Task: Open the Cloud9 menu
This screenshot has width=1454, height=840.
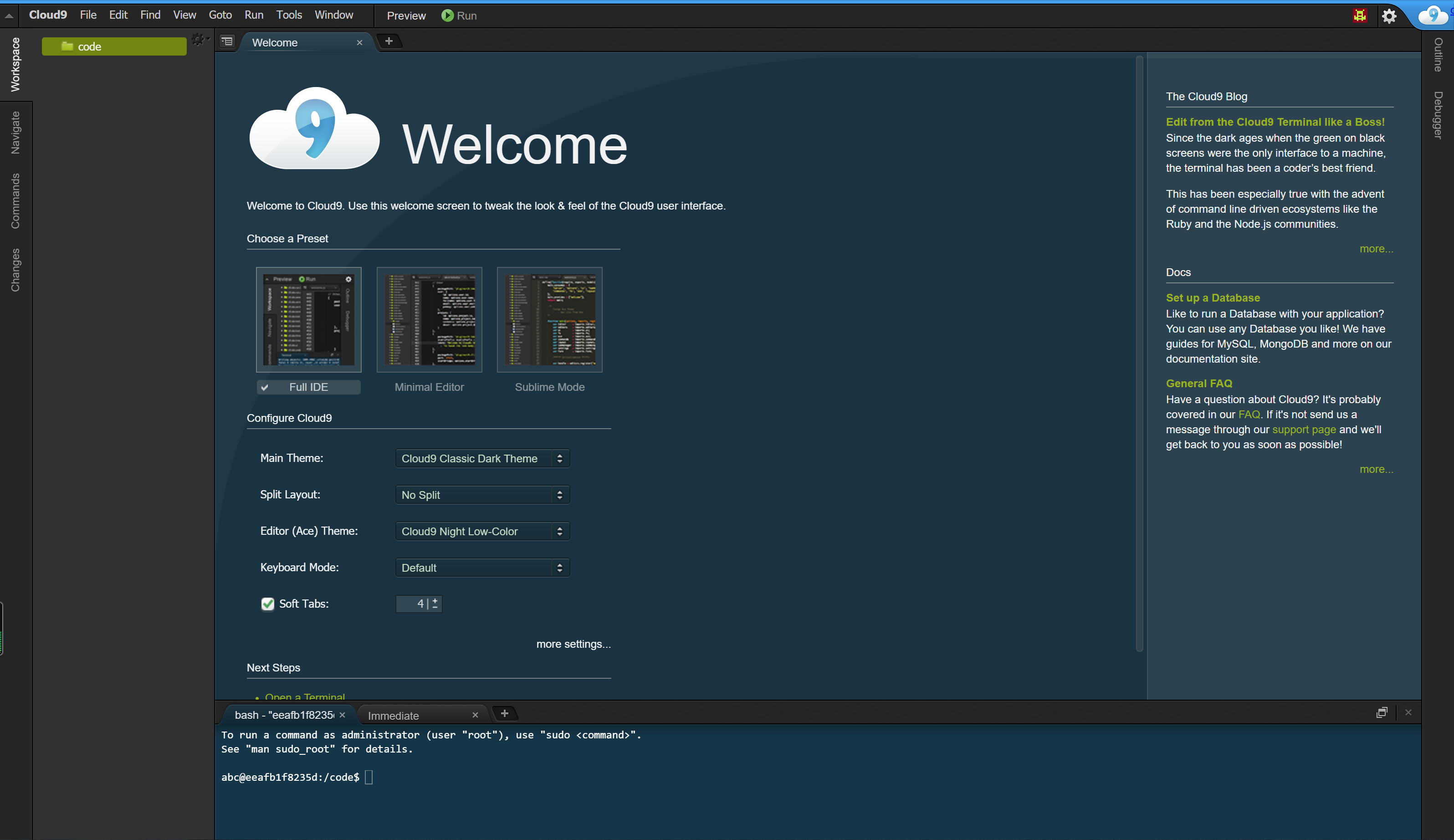Action: coord(48,15)
